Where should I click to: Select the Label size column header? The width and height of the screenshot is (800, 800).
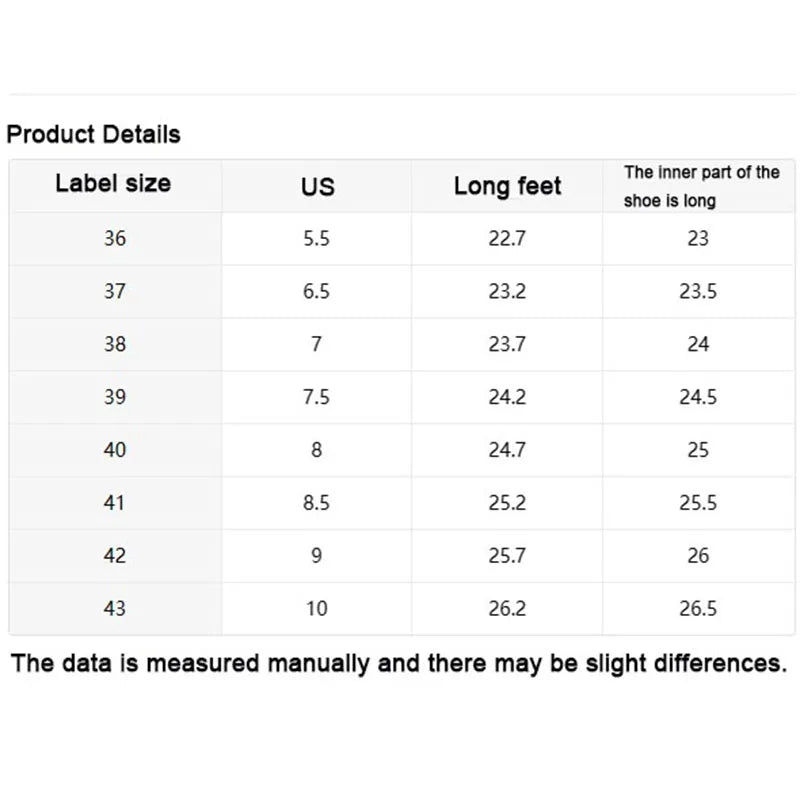click(113, 183)
